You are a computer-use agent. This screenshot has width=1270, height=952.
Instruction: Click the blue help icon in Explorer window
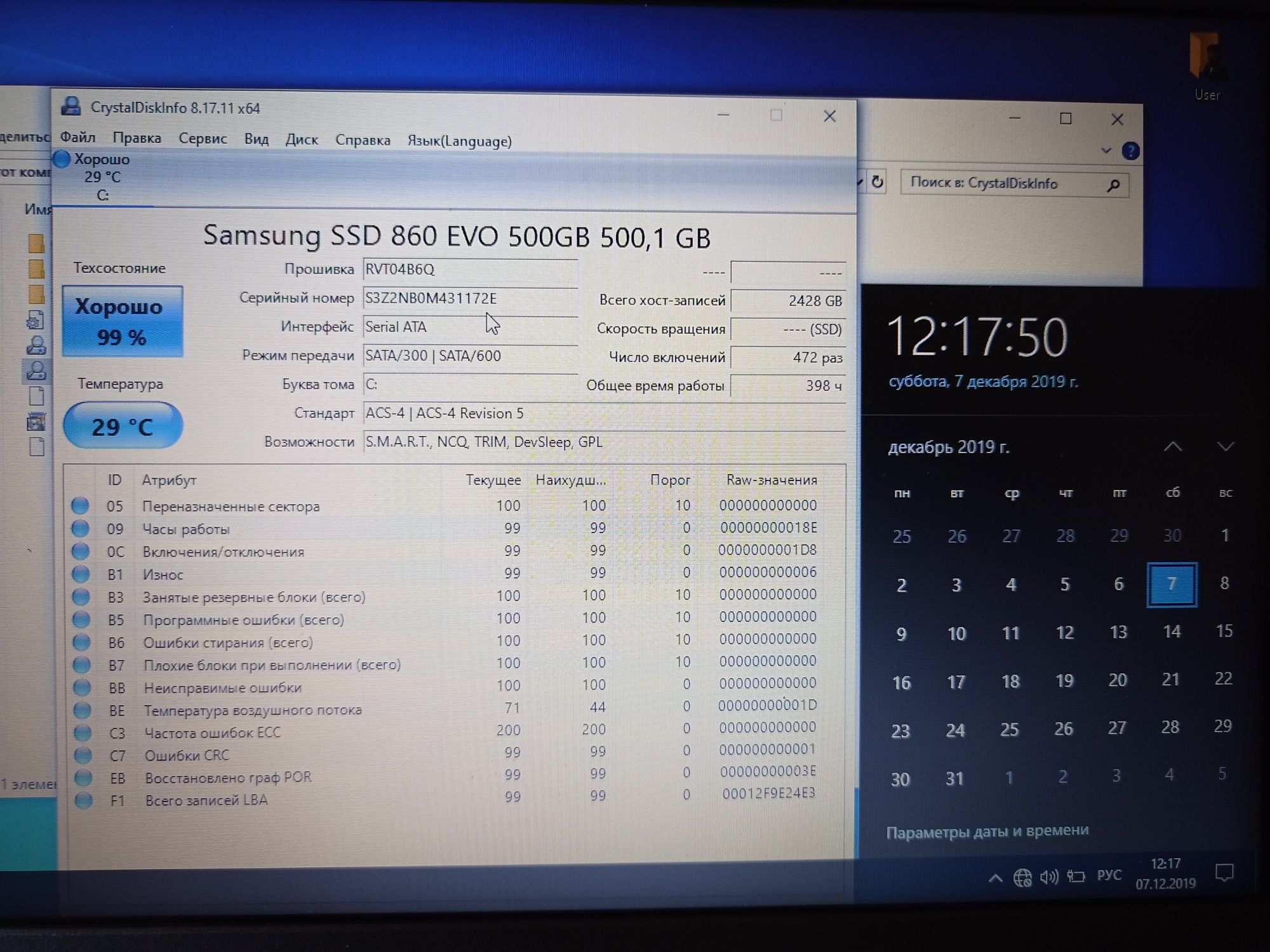pyautogui.click(x=1130, y=151)
